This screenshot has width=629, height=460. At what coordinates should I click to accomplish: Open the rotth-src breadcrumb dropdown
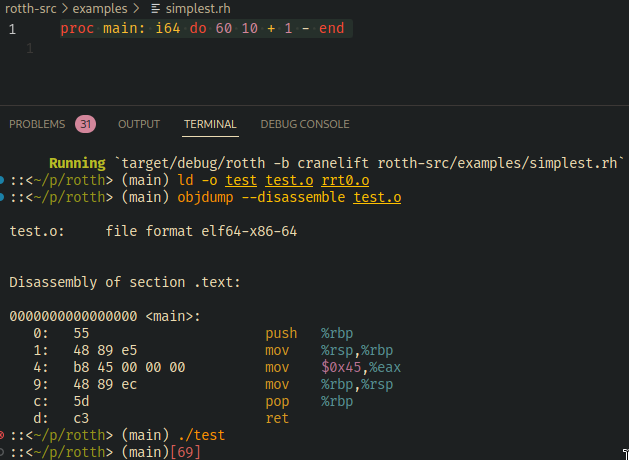coord(28,8)
